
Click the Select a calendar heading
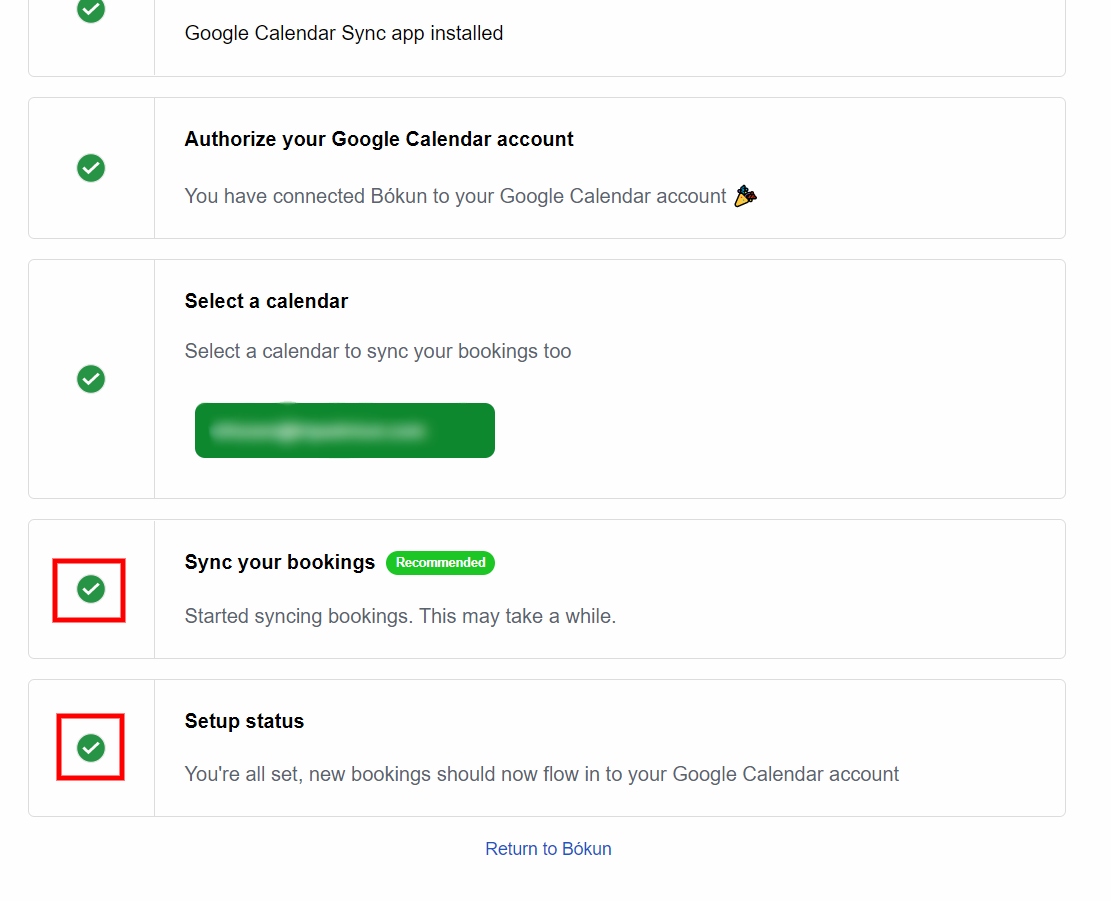pyautogui.click(x=266, y=301)
